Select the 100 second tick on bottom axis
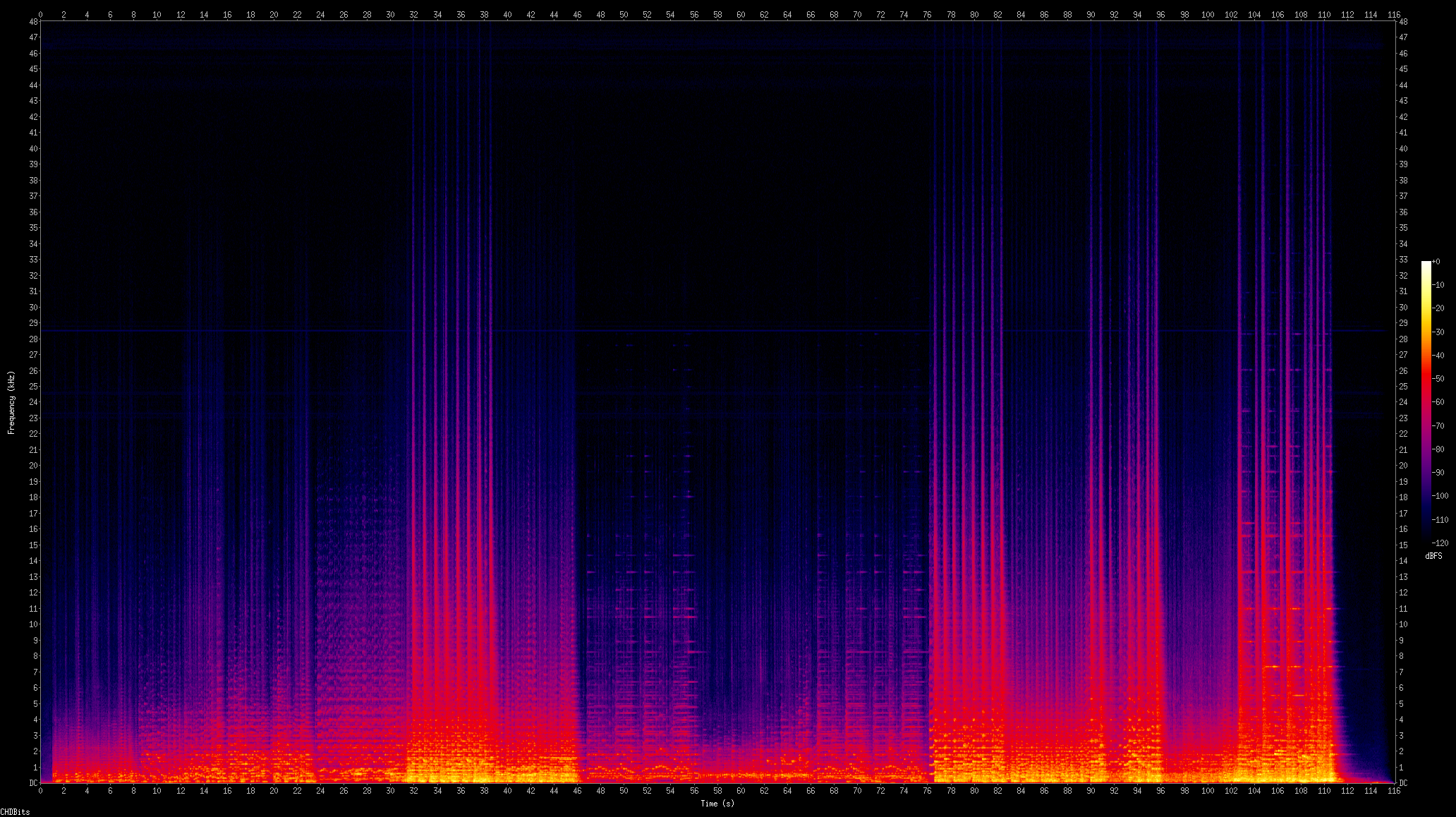Screen dimensions: 1456x817 pyautogui.click(x=1207, y=791)
